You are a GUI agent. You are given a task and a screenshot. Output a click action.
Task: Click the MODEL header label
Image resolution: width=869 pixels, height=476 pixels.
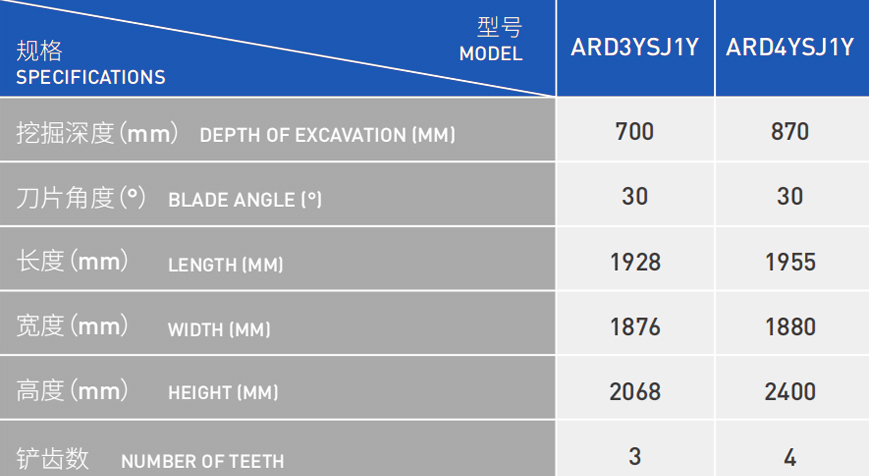coord(490,54)
